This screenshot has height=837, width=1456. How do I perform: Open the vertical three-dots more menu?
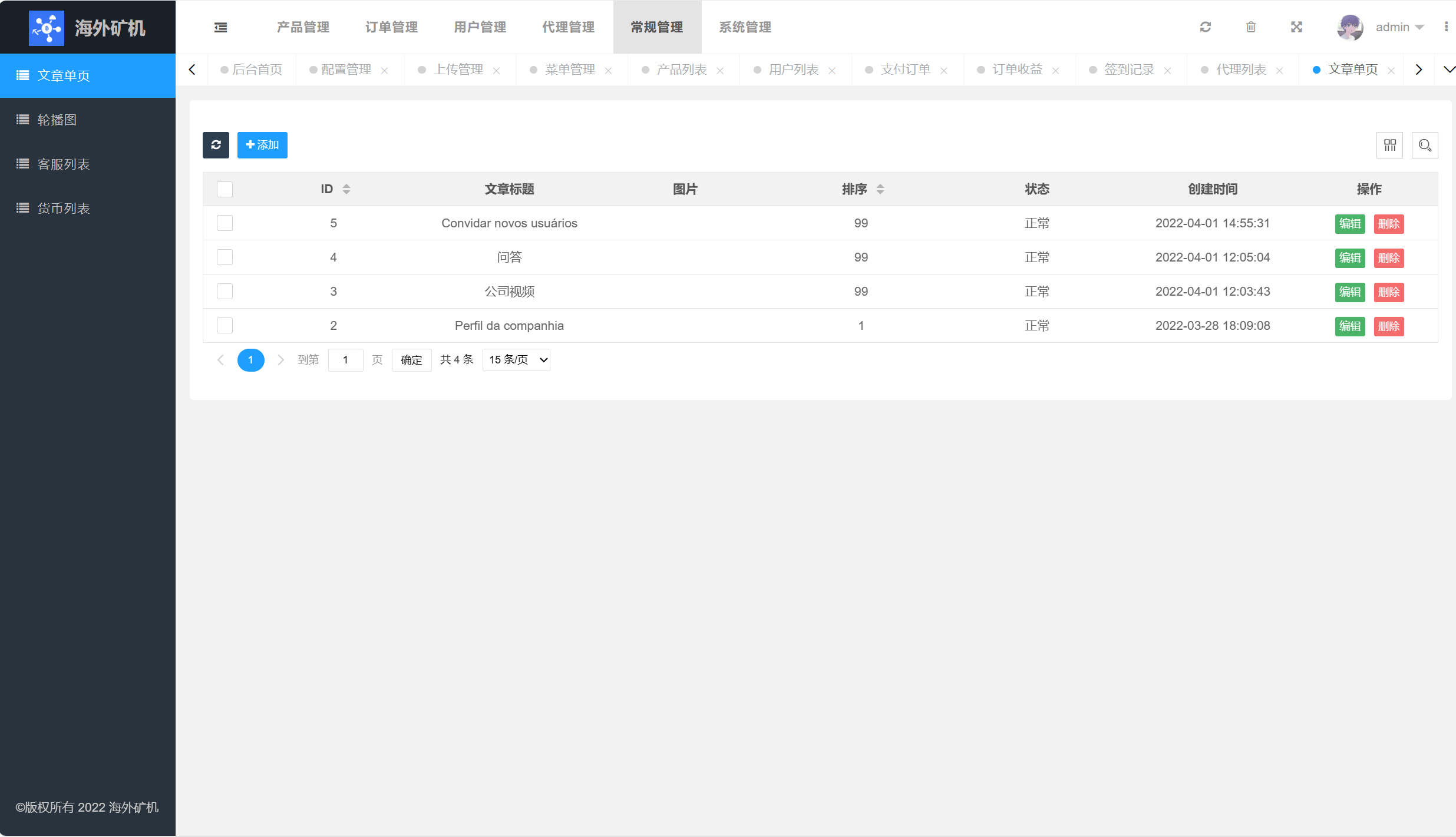[1446, 27]
